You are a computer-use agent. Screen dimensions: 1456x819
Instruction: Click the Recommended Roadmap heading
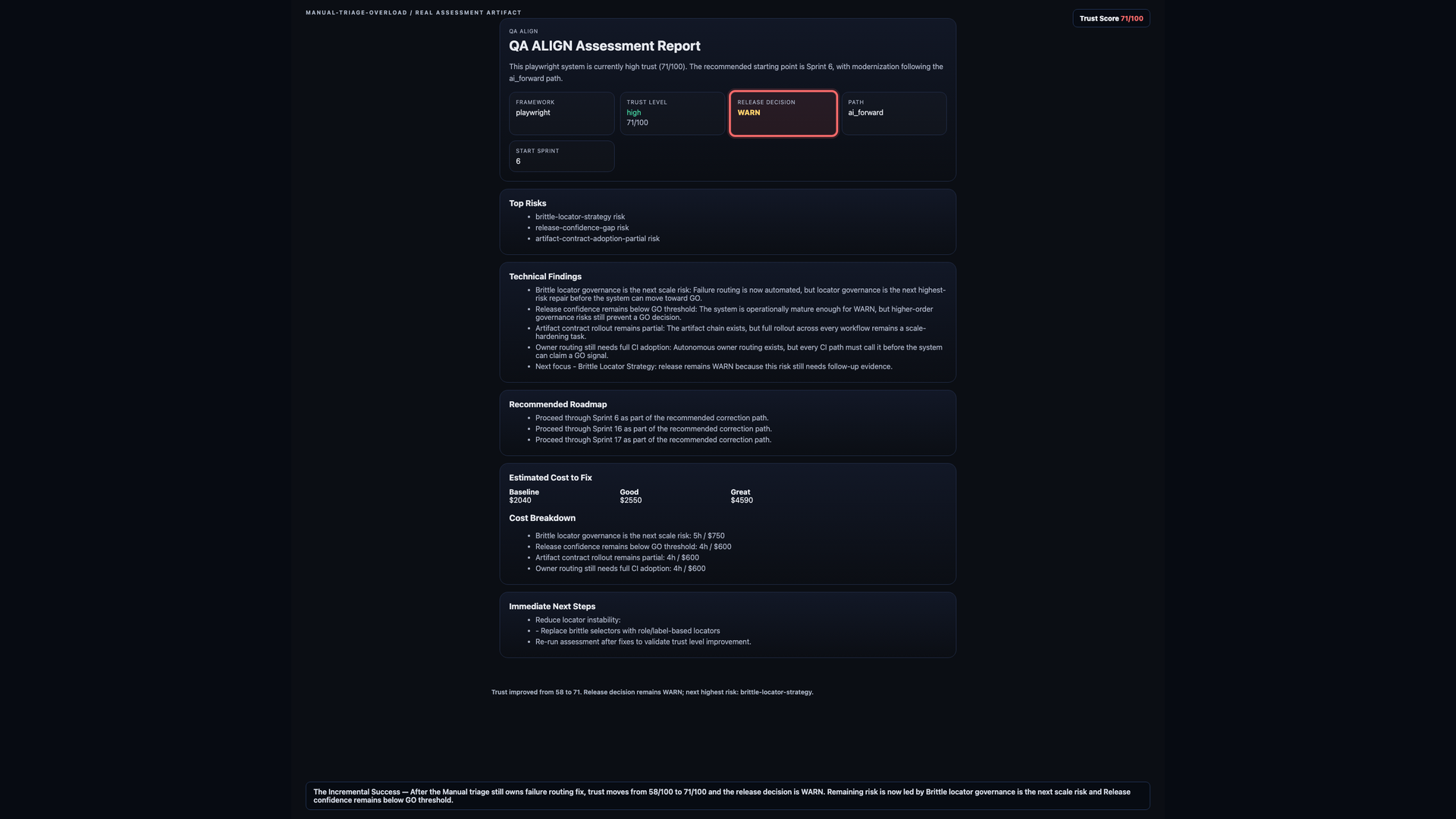point(558,405)
